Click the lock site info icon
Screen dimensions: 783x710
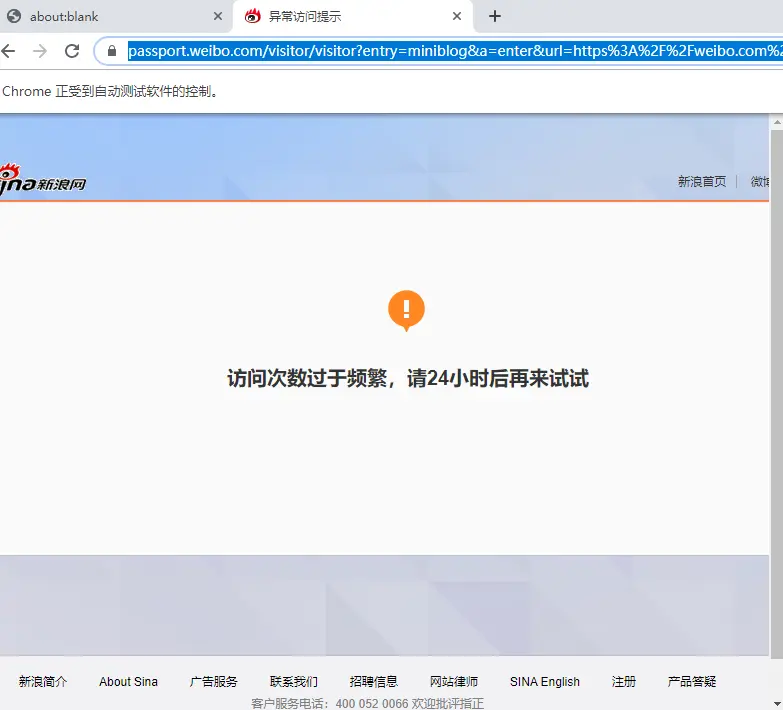(112, 50)
